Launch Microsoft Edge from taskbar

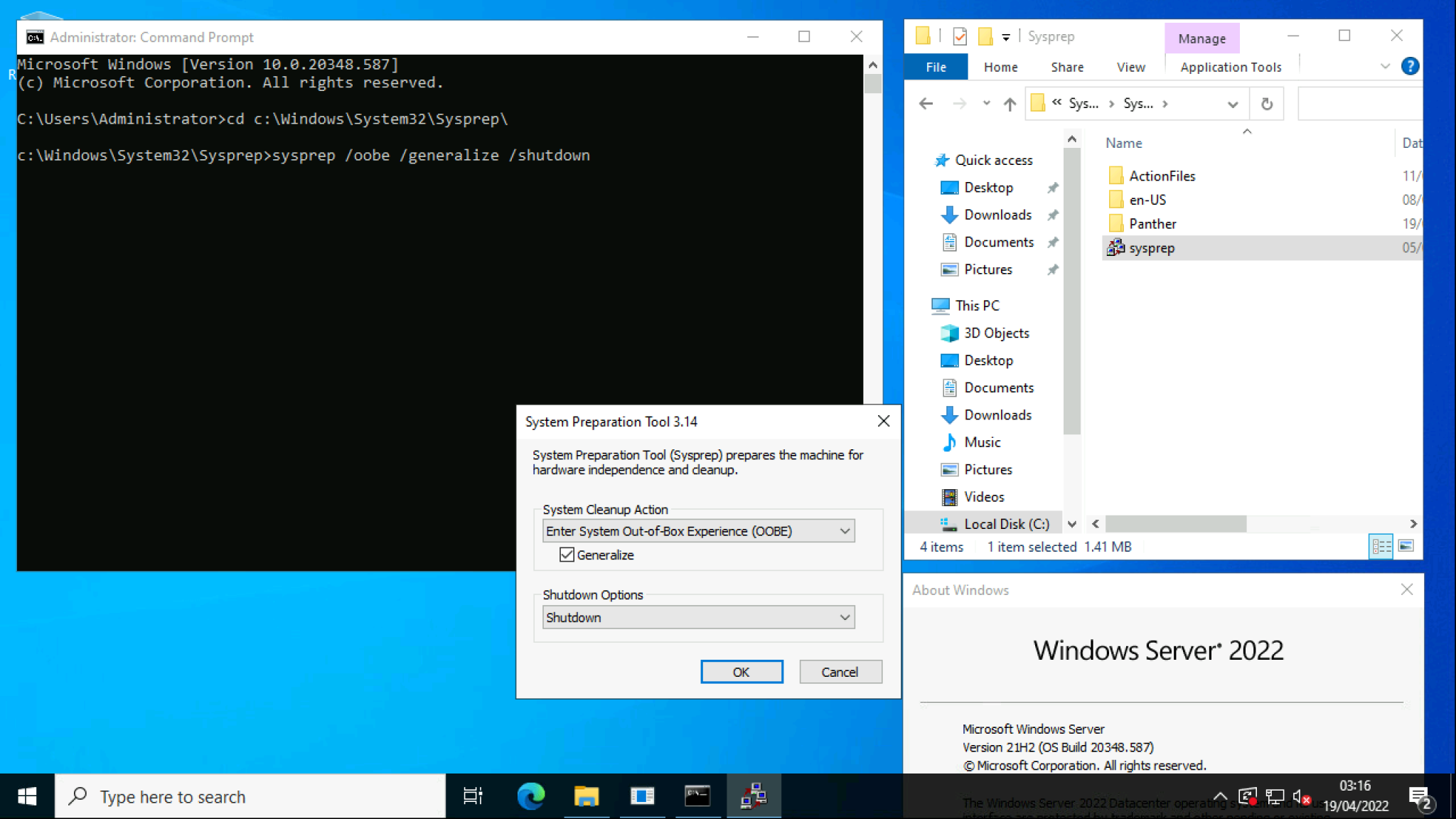tap(530, 796)
